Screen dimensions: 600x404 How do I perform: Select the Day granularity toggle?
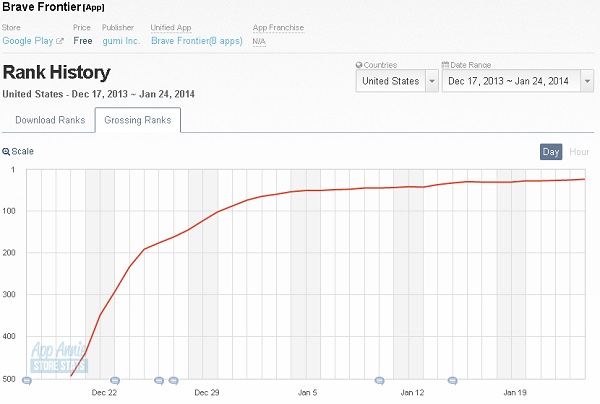[x=551, y=152]
